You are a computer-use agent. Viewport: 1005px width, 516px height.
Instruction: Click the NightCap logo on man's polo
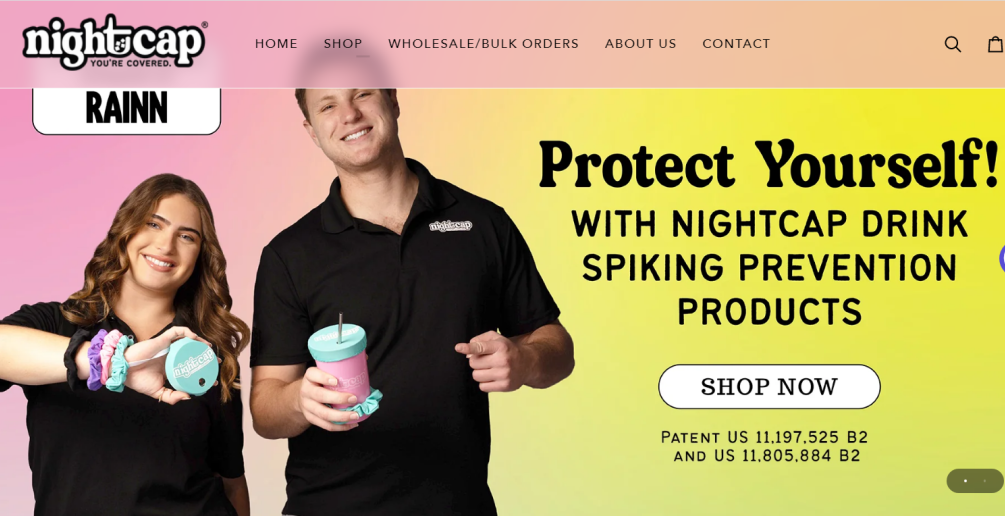pos(451,226)
